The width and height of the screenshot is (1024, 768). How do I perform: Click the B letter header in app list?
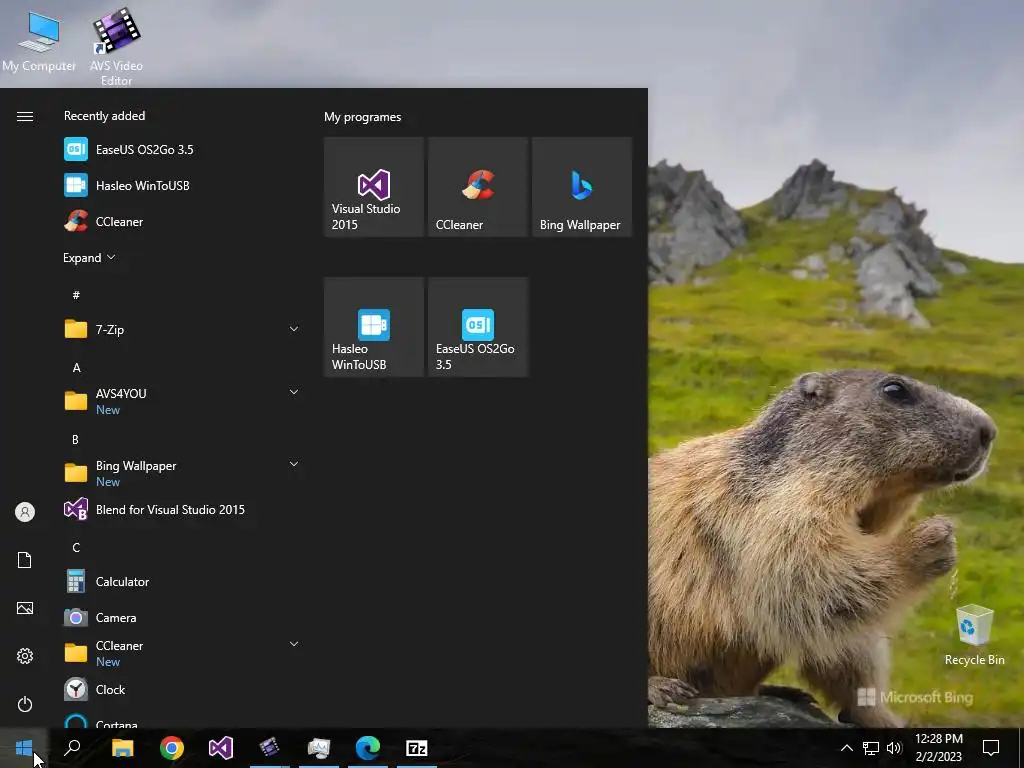[x=75, y=440]
